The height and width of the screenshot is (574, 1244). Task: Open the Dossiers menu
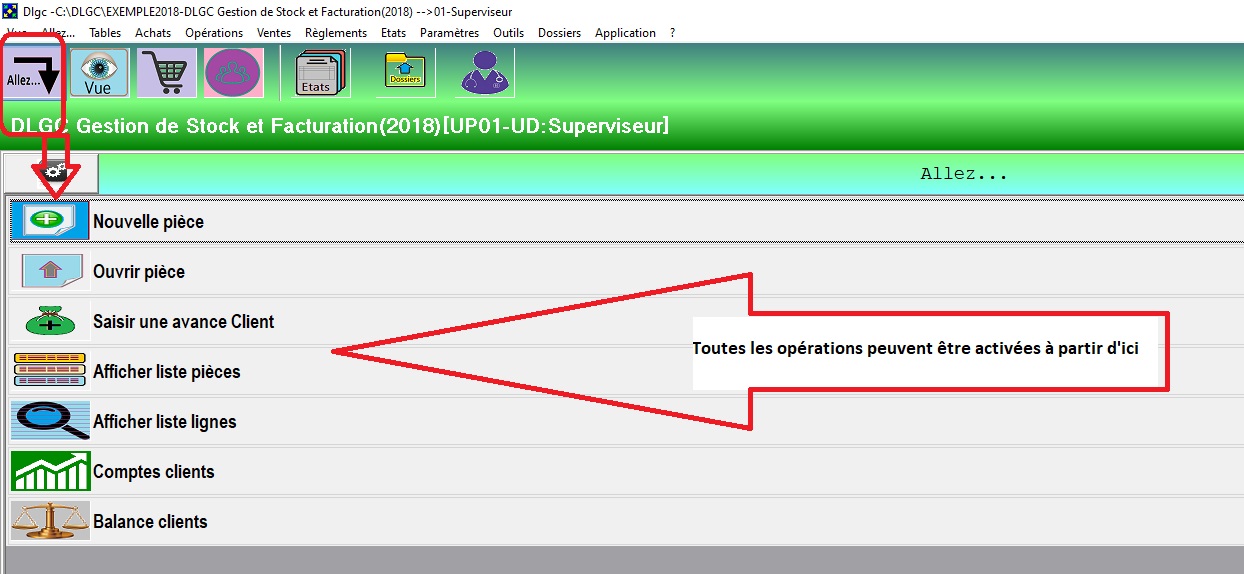click(x=559, y=33)
